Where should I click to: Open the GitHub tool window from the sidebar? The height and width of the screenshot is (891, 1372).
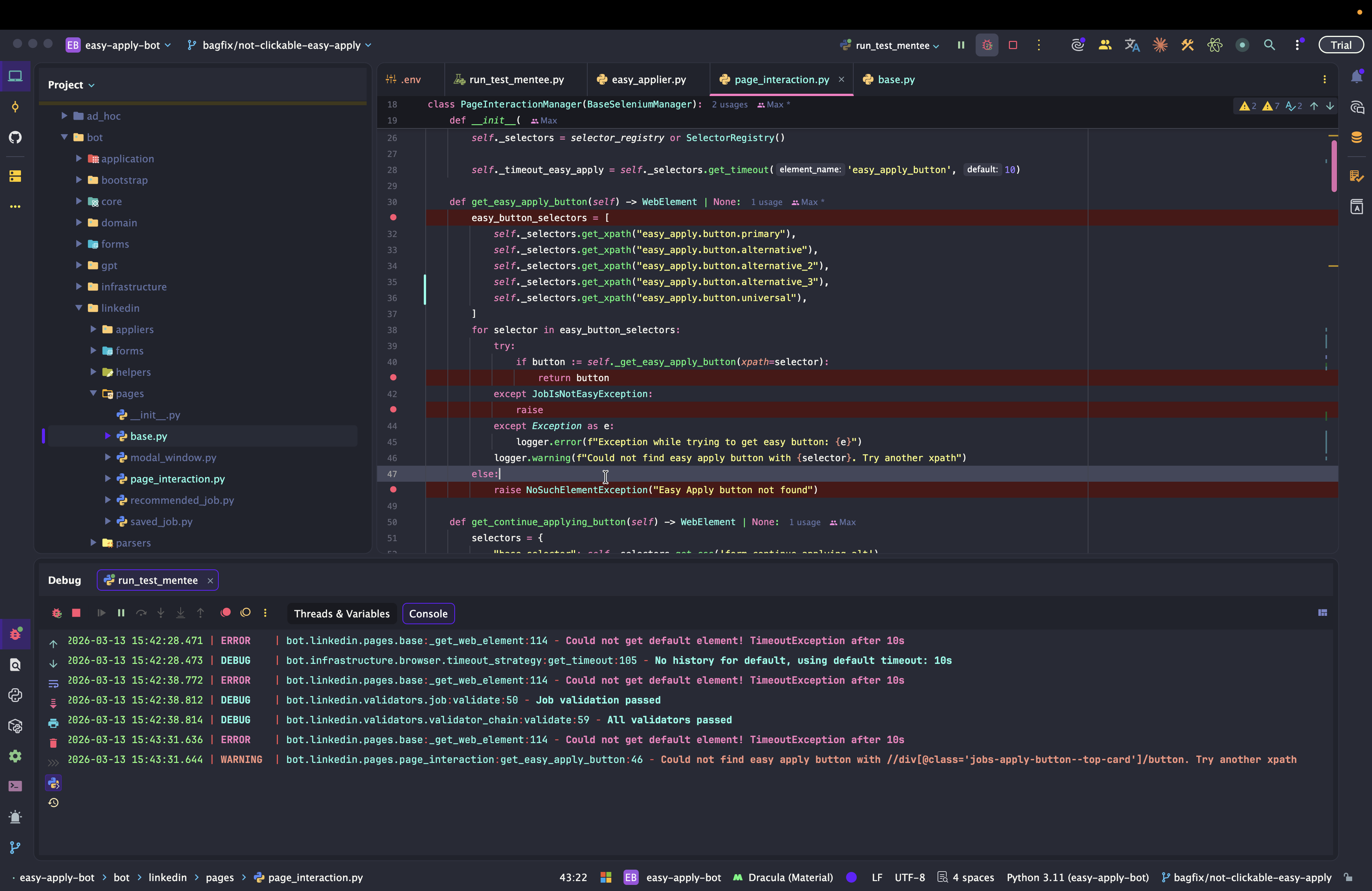tap(16, 137)
